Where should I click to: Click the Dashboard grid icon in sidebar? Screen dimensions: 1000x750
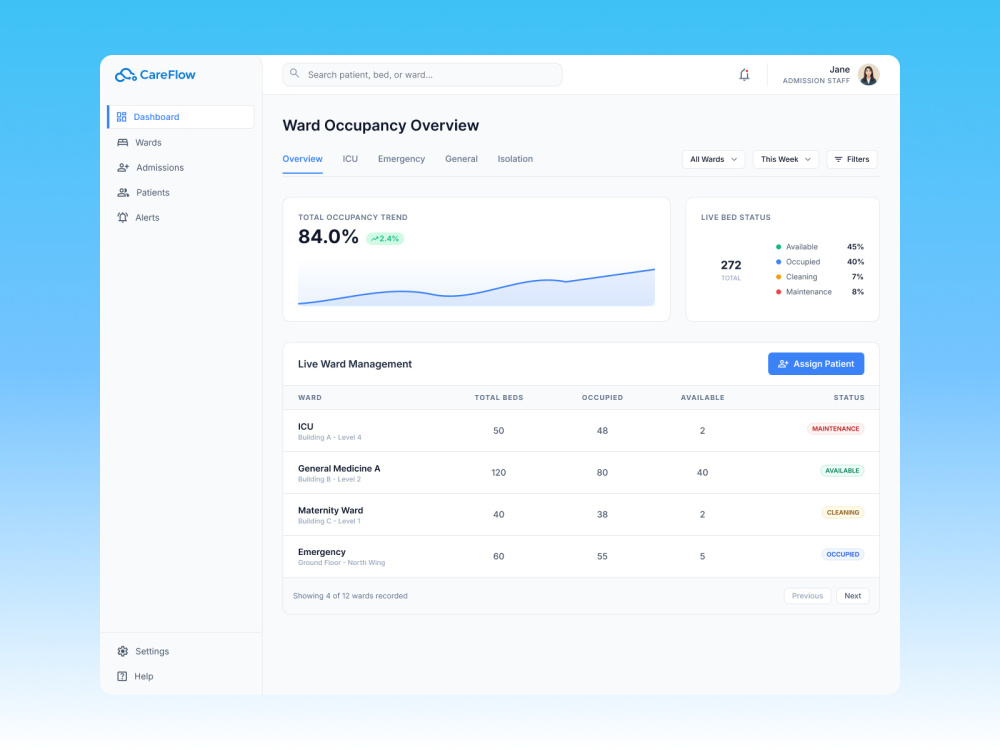point(122,117)
